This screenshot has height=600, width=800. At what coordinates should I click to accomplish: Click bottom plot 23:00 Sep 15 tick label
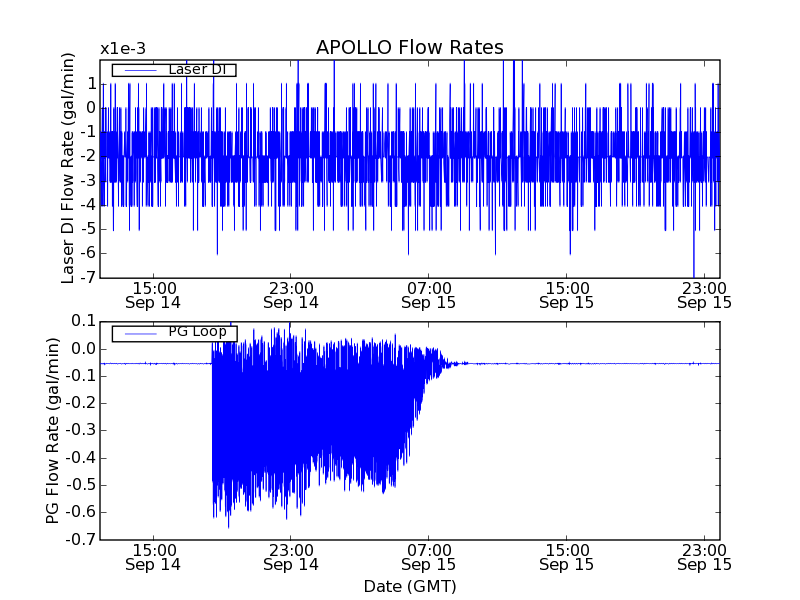[705, 558]
